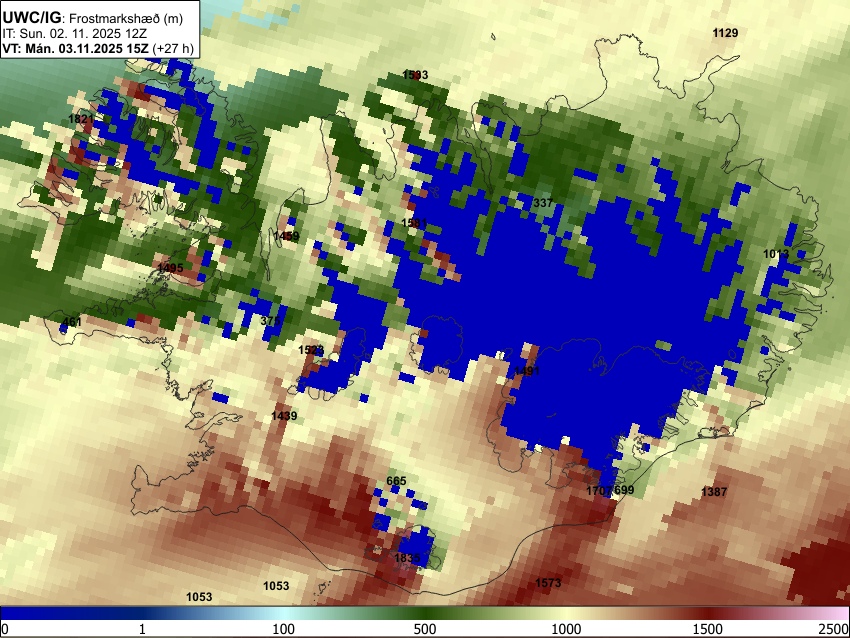
Task: Click the 'VT: Mán. 03.11.2025 15Z' line
Action: [75, 48]
